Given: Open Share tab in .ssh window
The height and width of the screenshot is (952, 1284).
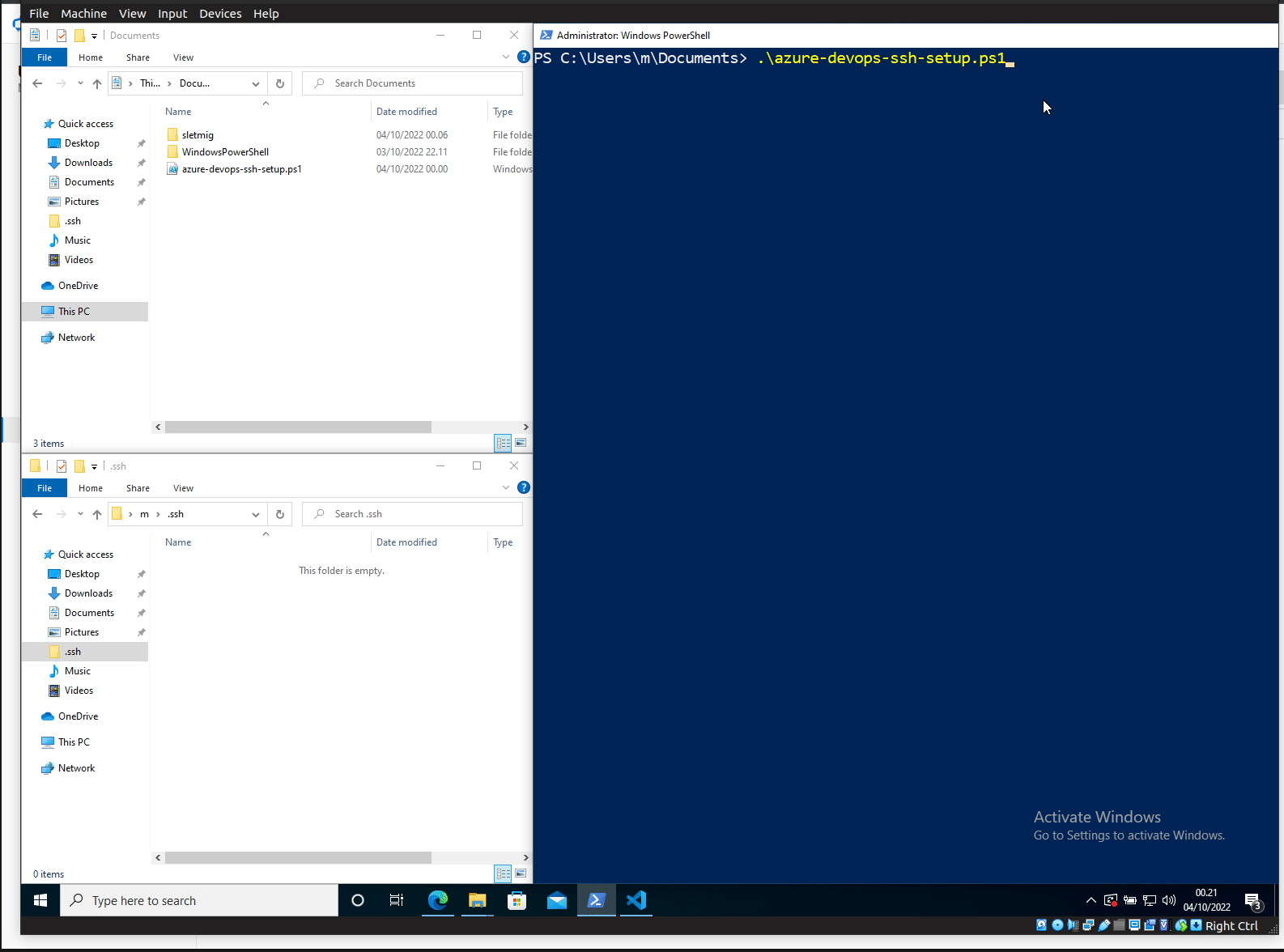Looking at the screenshot, I should [138, 488].
